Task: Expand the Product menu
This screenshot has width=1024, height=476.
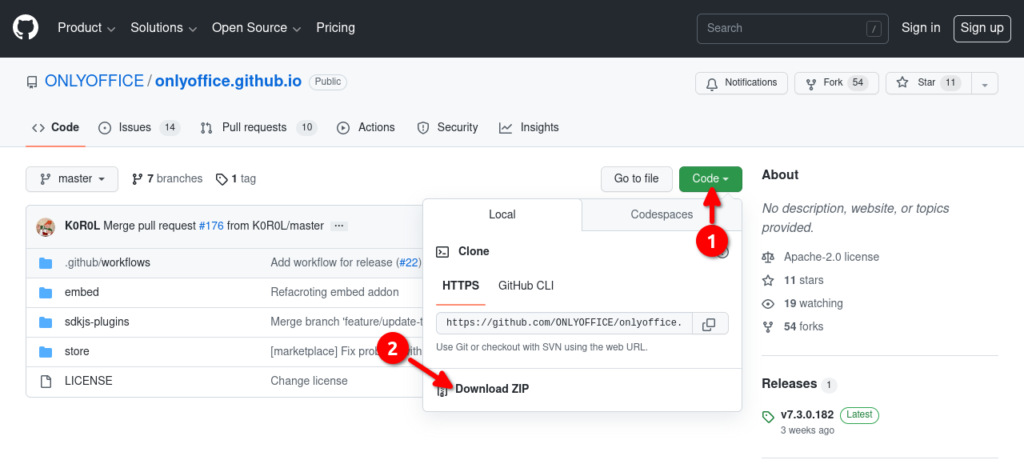Action: pos(86,28)
